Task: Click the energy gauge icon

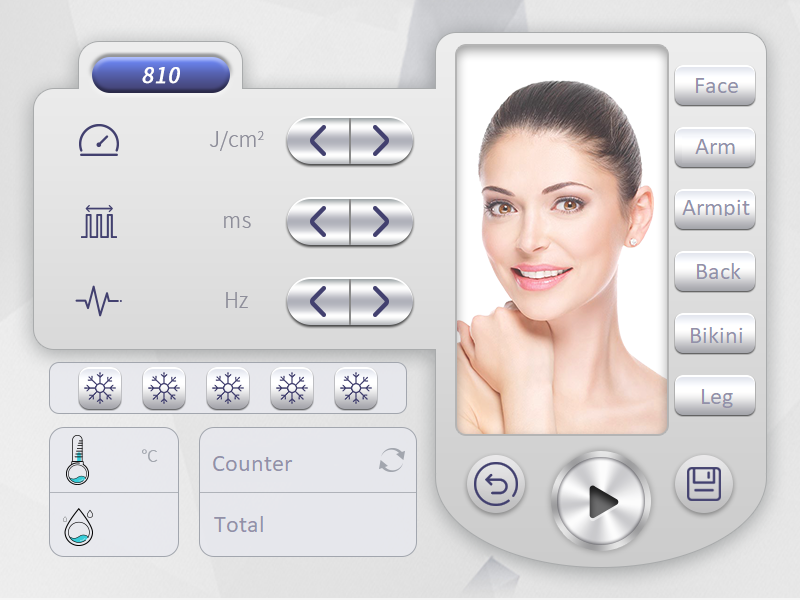Action: coord(97,140)
